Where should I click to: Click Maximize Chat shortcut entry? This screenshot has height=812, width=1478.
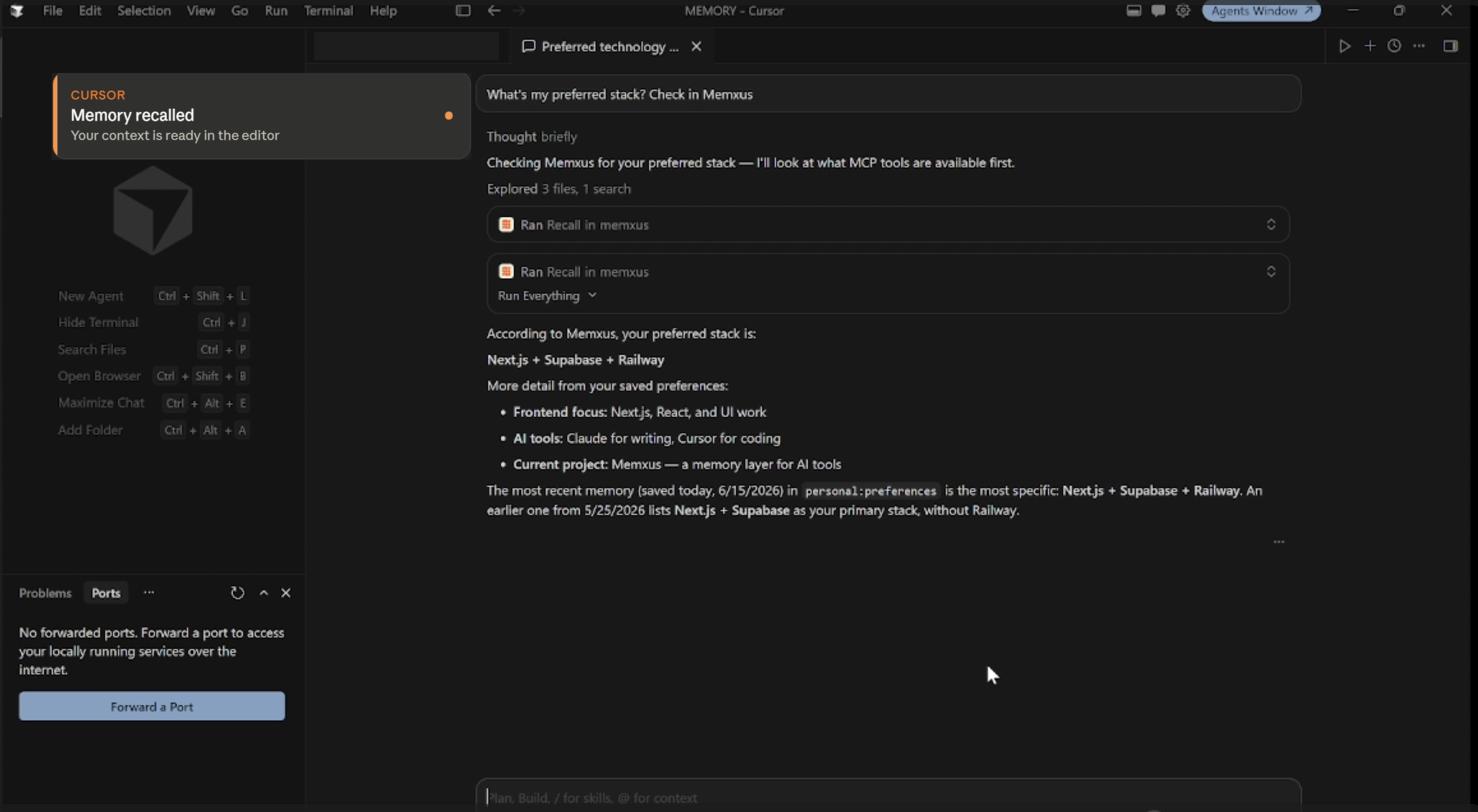pyautogui.click(x=153, y=403)
